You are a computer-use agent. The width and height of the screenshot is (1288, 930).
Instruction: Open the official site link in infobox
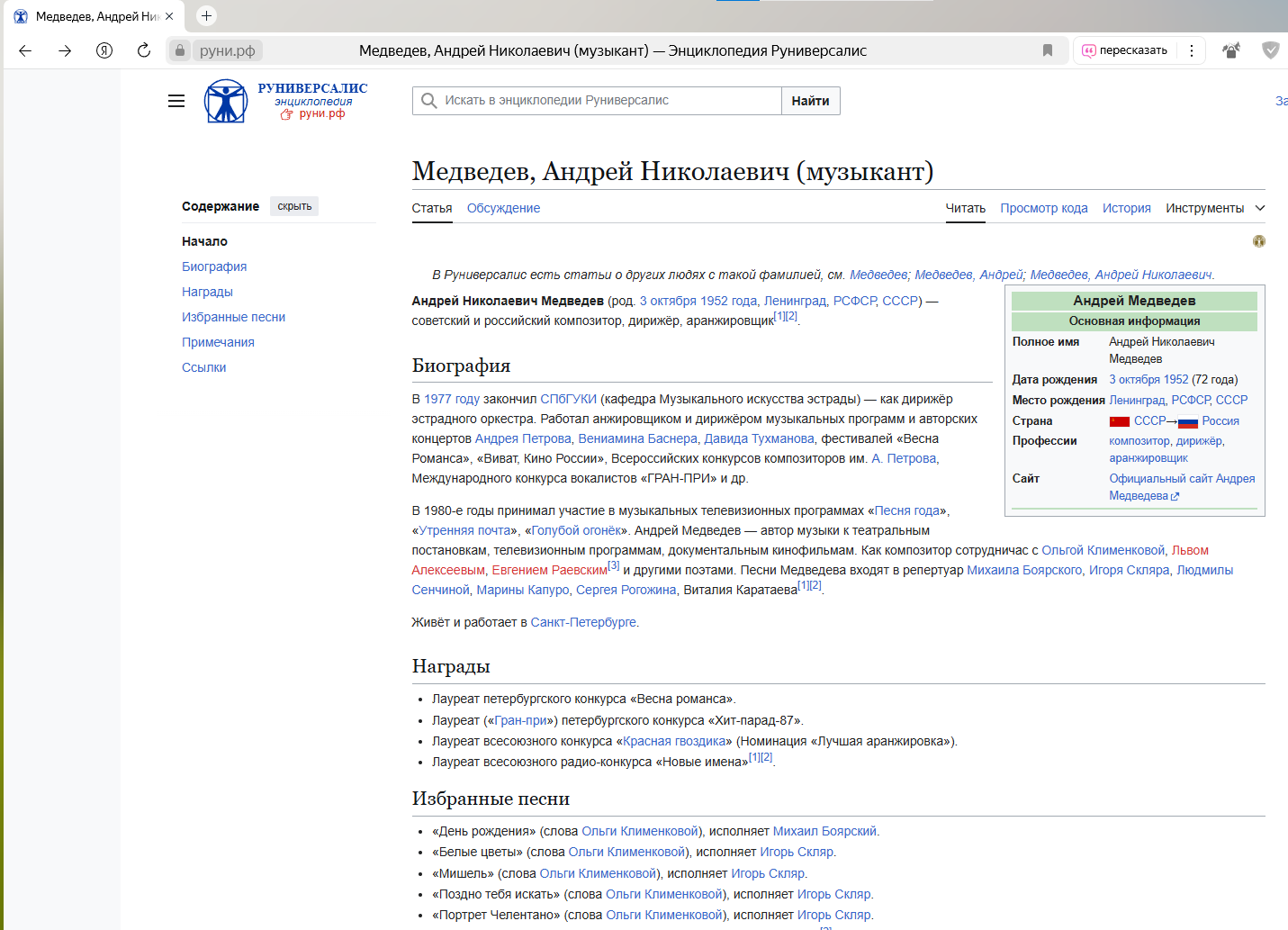point(1182,487)
